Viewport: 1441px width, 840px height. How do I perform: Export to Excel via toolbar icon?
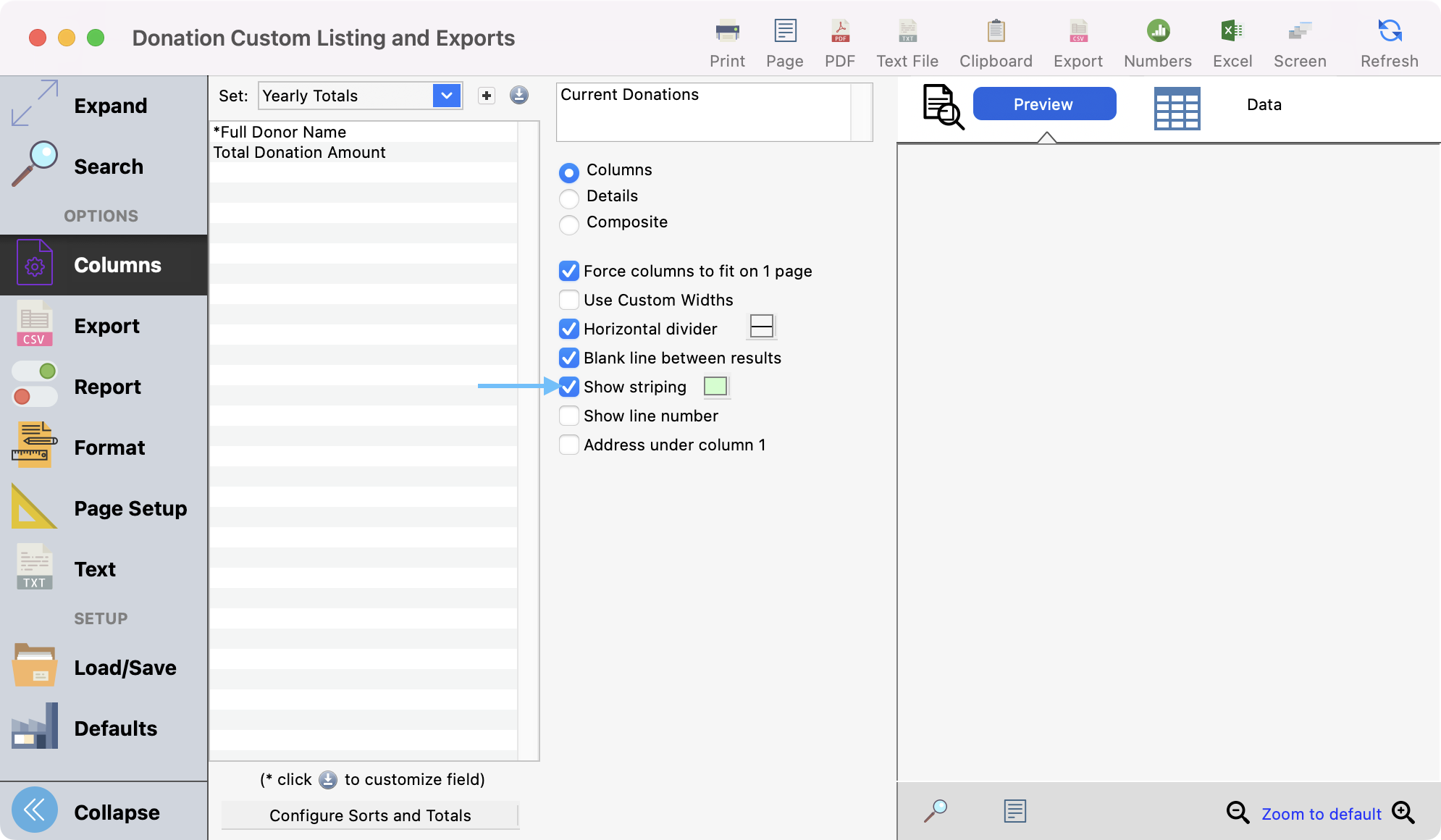tap(1232, 32)
